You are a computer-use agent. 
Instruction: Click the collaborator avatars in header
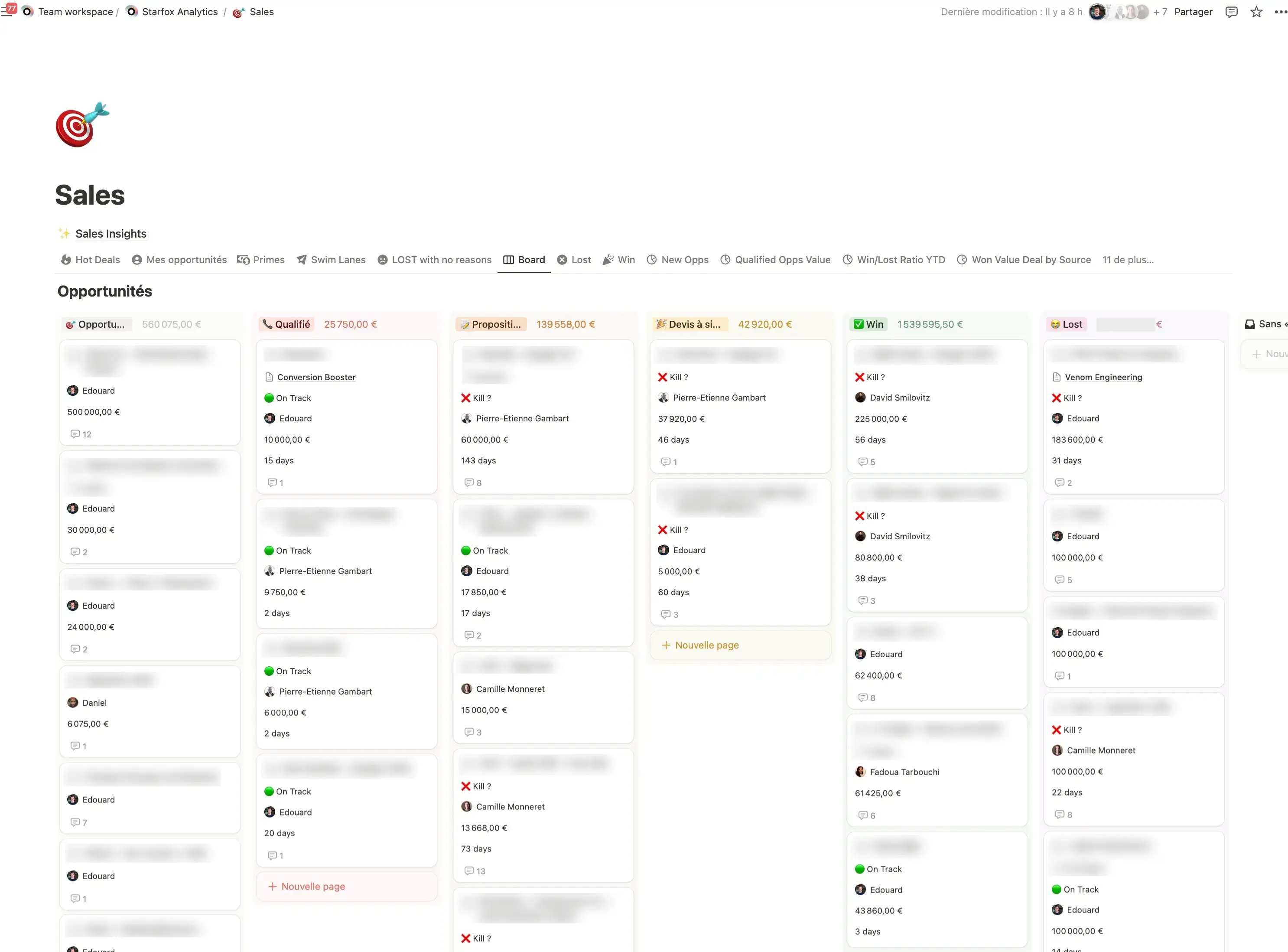[1120, 12]
